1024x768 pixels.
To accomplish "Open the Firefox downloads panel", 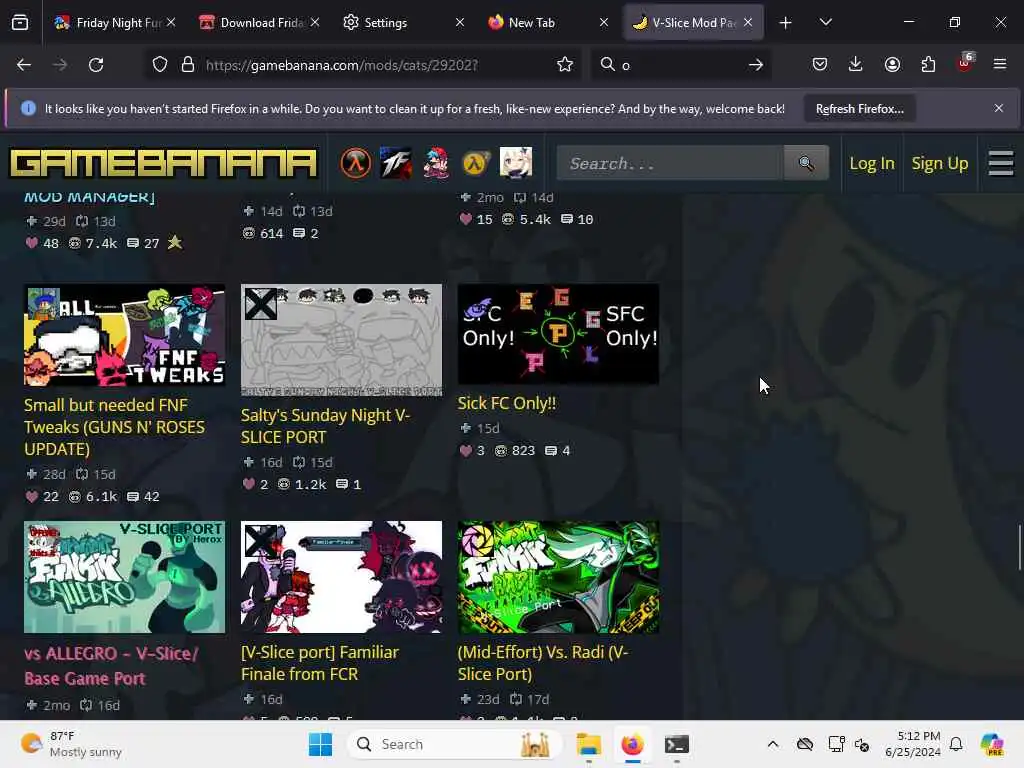I will pos(856,65).
